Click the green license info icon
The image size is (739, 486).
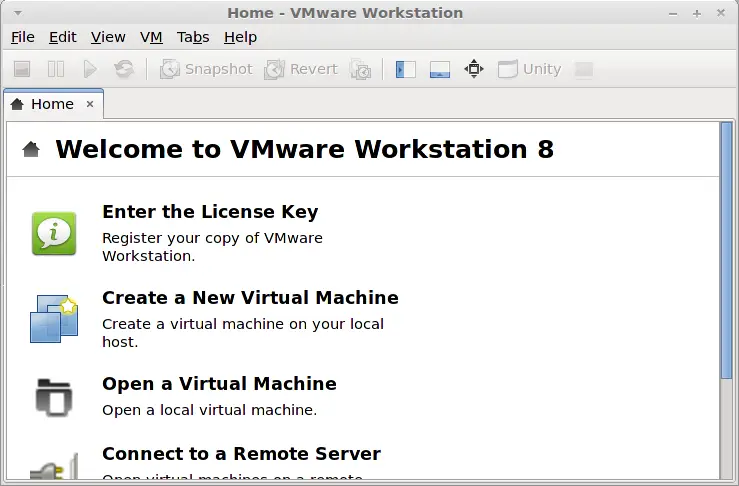tap(54, 233)
